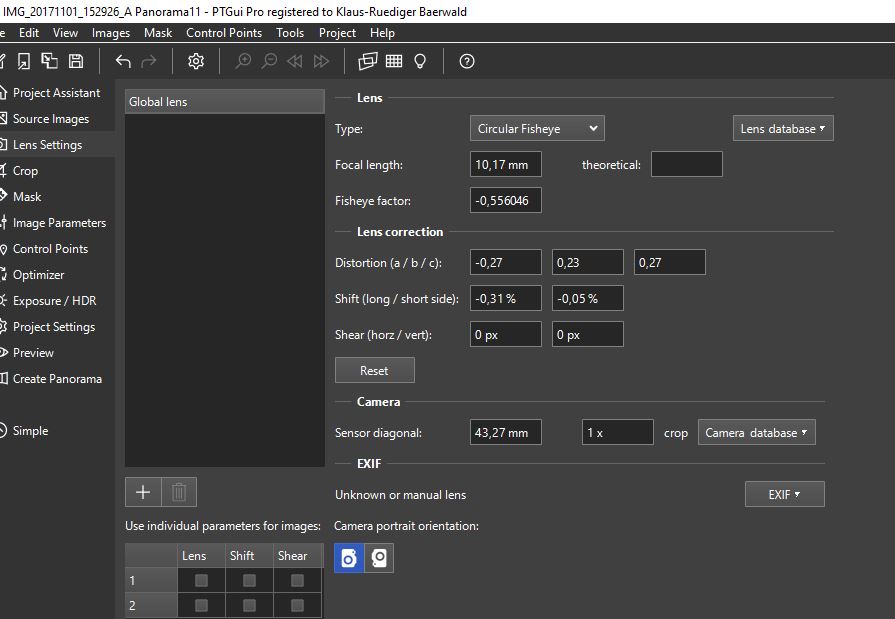Click the Undo arrow in toolbar

(x=123, y=61)
